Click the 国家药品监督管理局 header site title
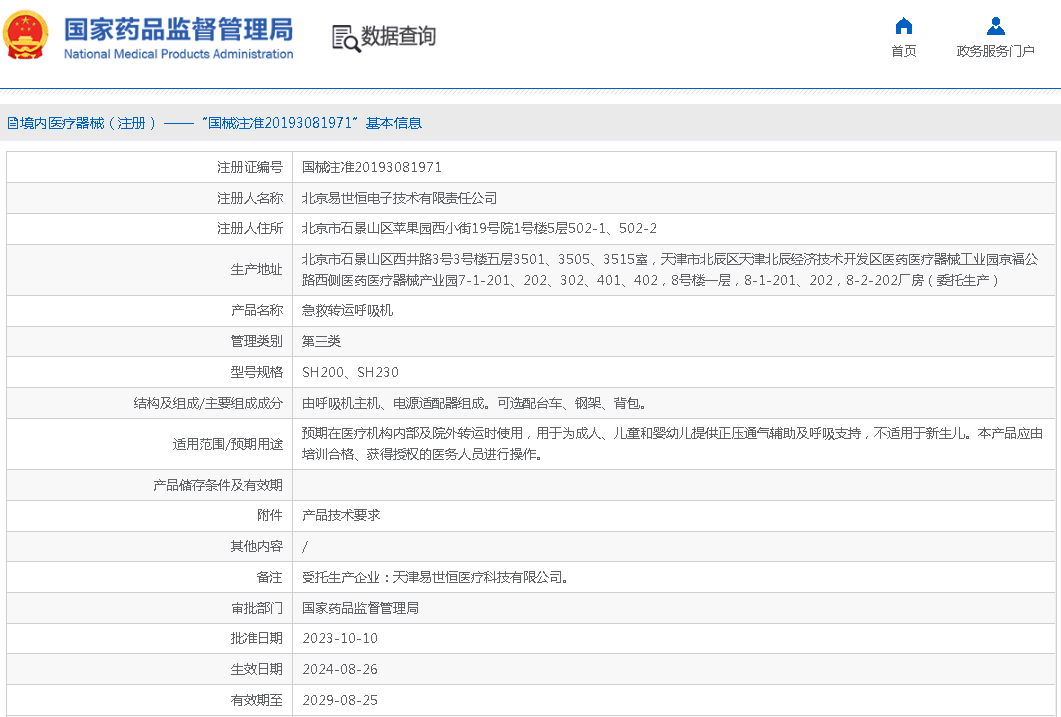The image size is (1061, 717). pyautogui.click(x=179, y=30)
